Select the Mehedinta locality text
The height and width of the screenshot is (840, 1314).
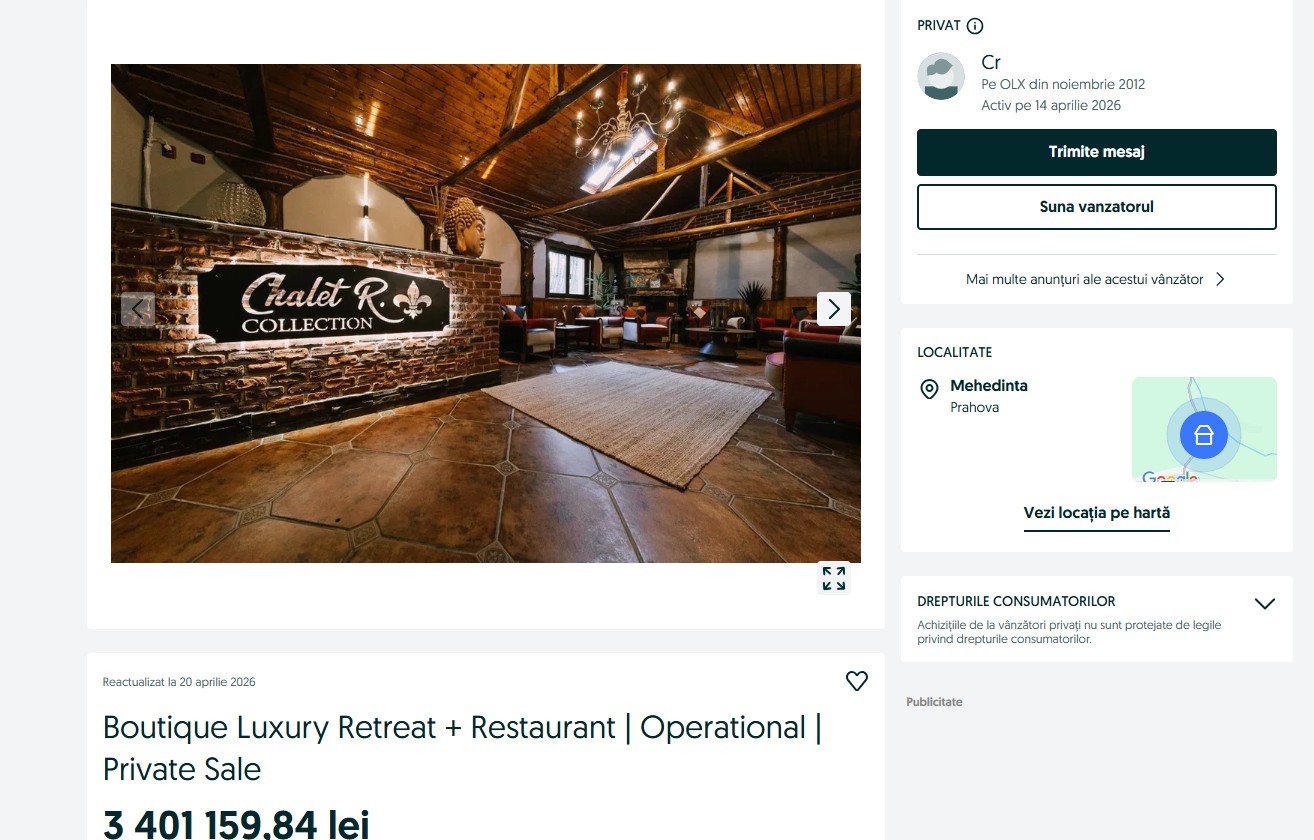[x=989, y=386]
